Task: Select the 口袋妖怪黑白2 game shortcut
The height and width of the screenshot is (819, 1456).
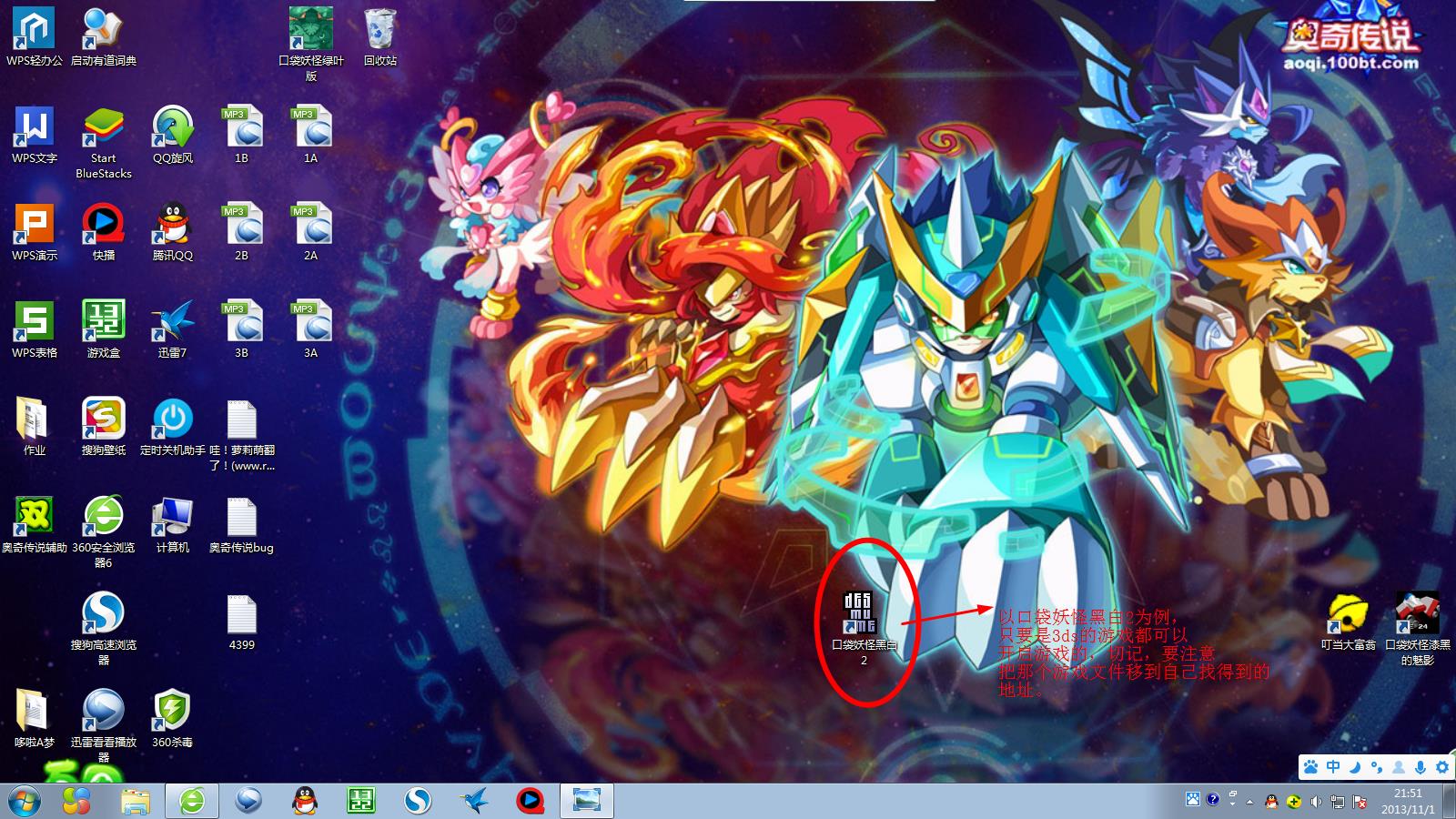Action: [x=864, y=629]
